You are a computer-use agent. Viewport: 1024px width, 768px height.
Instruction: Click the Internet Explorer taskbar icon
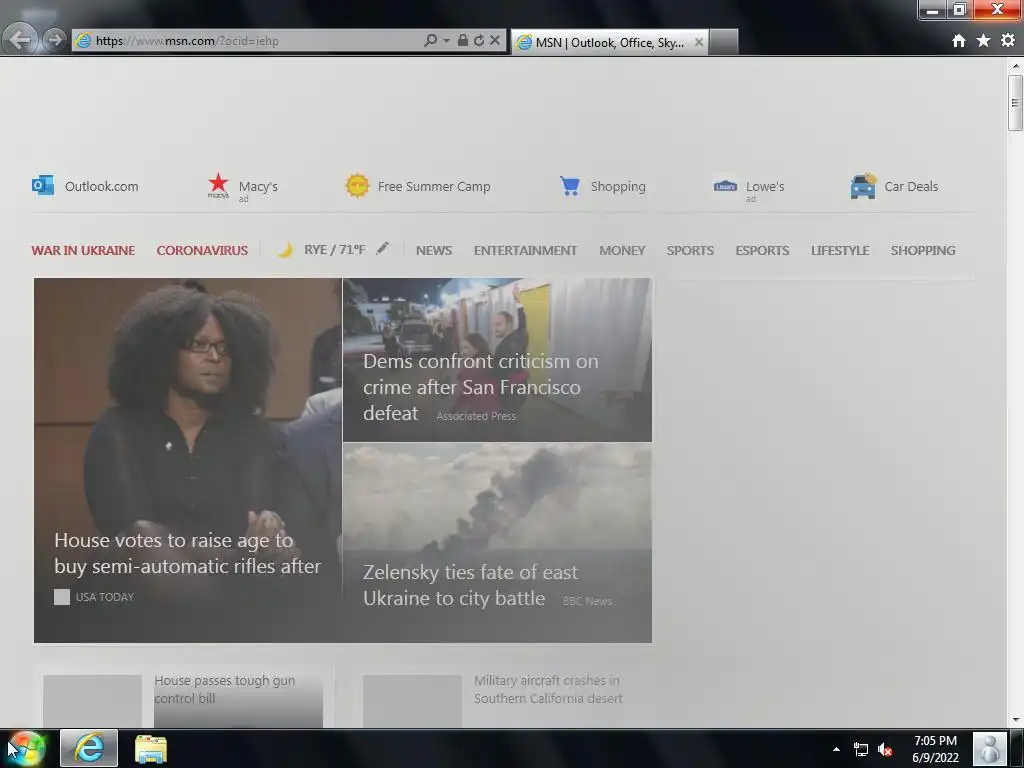(89, 748)
